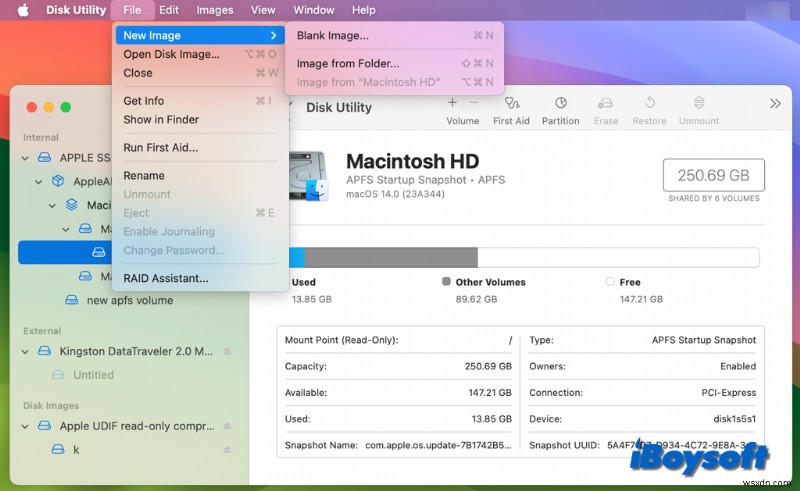Select volume group layers icon
Viewport: 800px width, 491px height.
coord(72,205)
